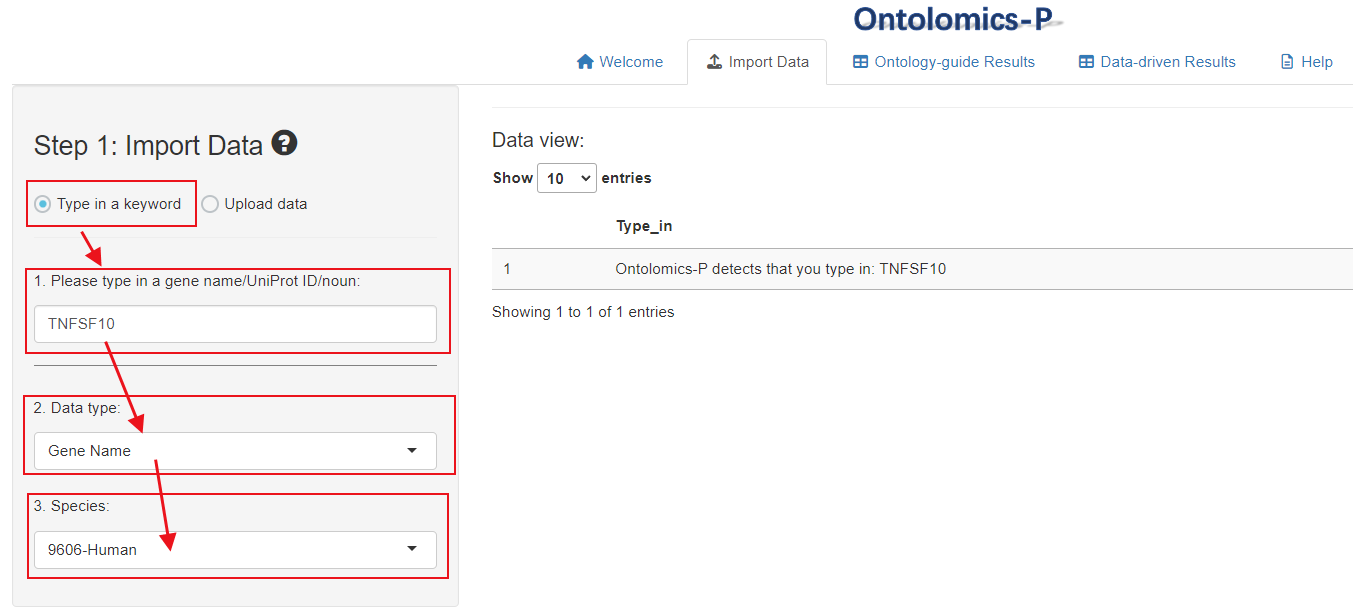Image resolution: width=1353 pixels, height=613 pixels.
Task: Sort by the Type_in column header
Action: tap(644, 226)
